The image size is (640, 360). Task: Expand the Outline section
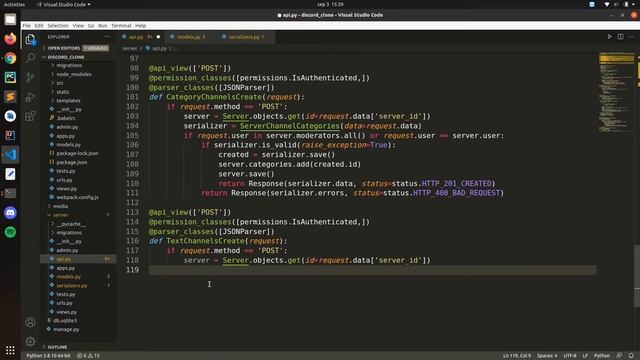point(57,347)
